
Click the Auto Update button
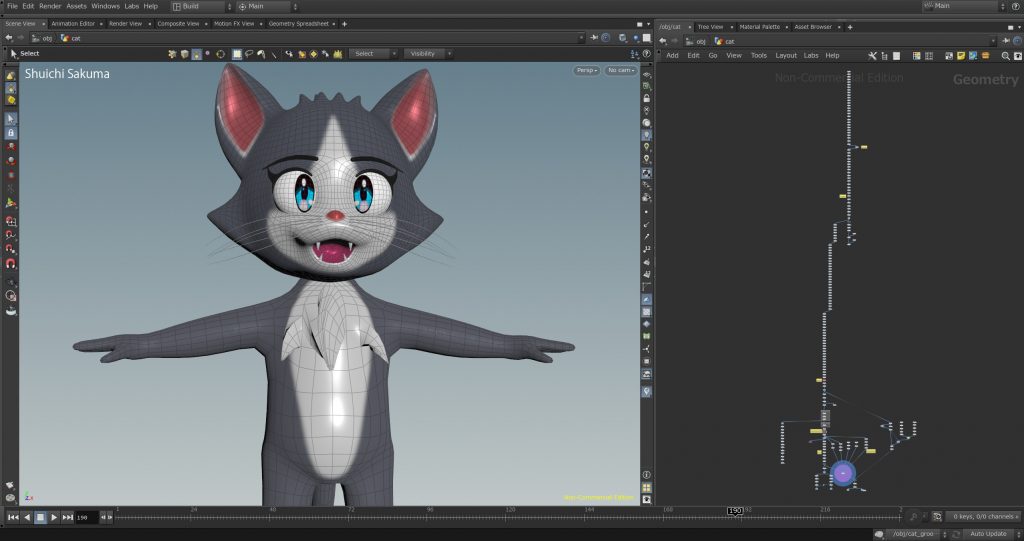[987, 534]
